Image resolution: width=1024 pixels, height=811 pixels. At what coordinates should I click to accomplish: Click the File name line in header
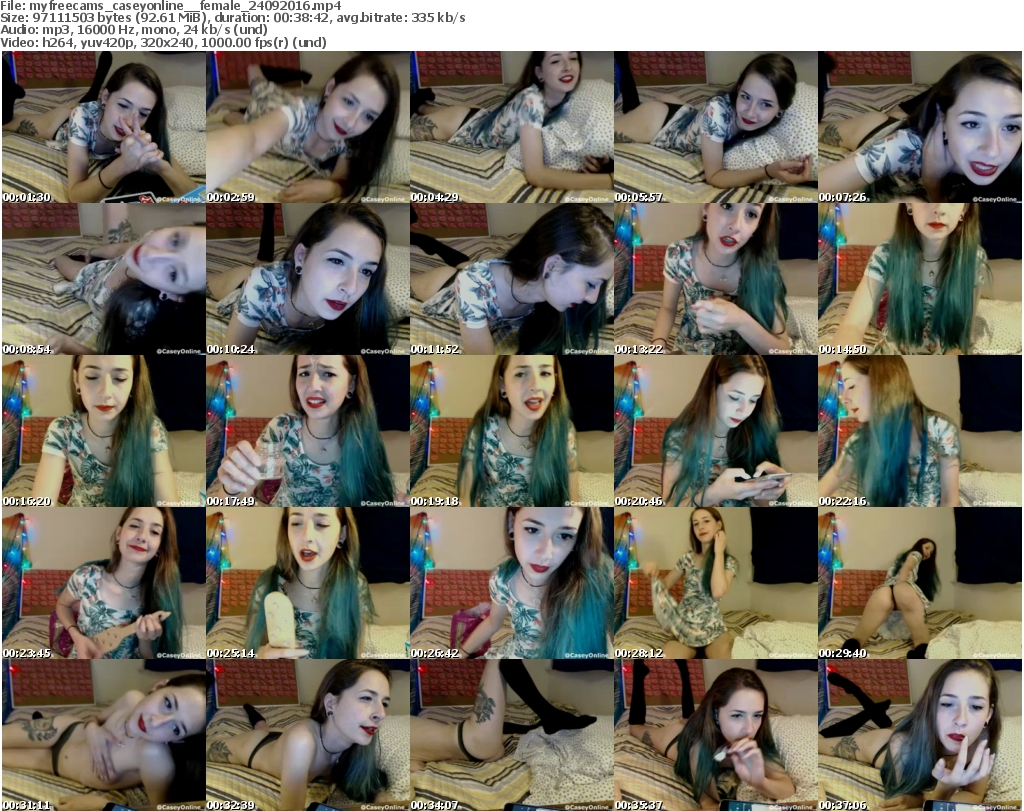click(x=170, y=6)
